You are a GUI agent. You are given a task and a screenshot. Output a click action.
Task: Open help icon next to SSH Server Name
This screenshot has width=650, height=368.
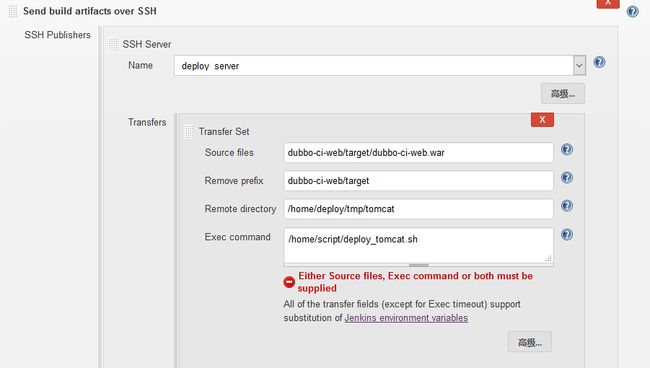pos(599,62)
